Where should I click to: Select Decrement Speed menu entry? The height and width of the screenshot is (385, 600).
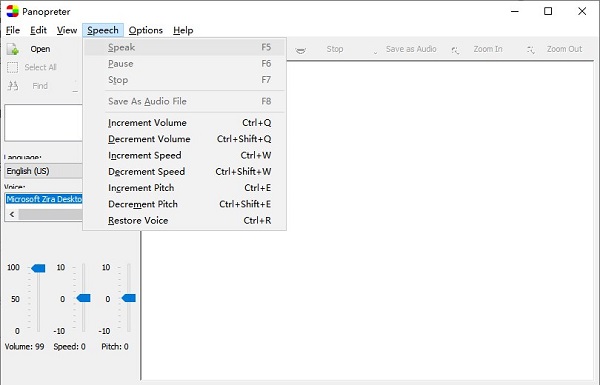tap(184, 171)
